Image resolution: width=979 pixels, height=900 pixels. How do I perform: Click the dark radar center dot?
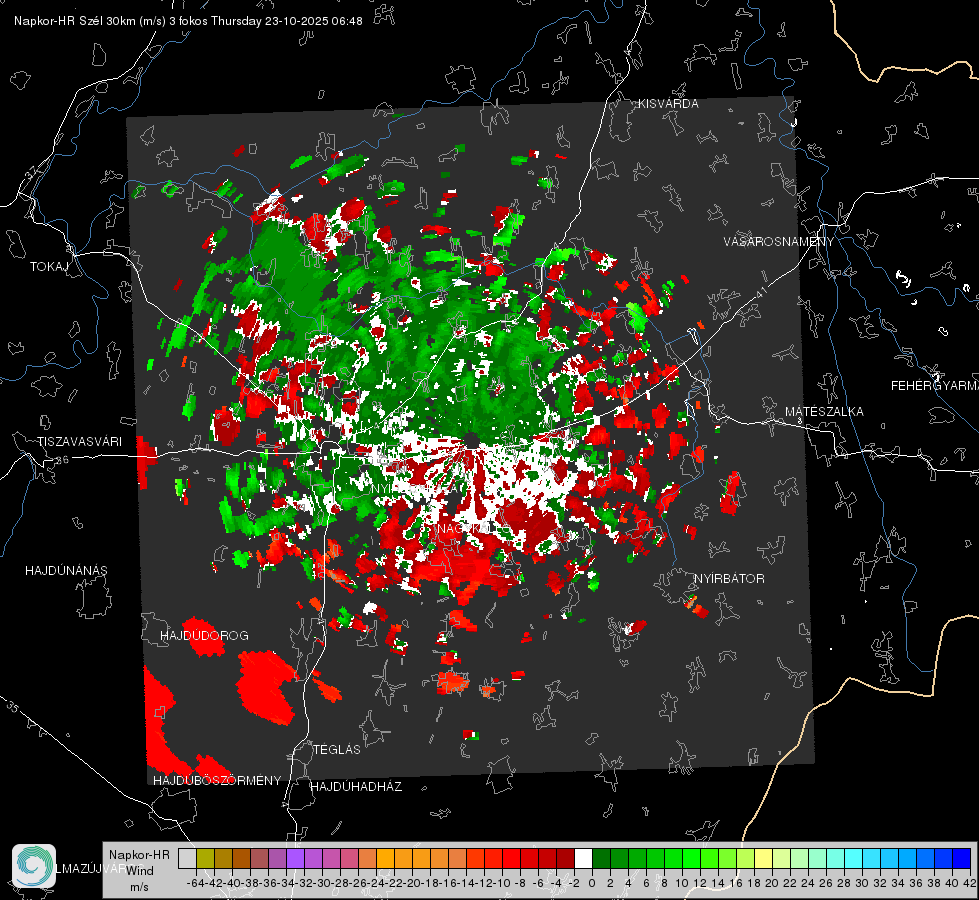click(471, 441)
